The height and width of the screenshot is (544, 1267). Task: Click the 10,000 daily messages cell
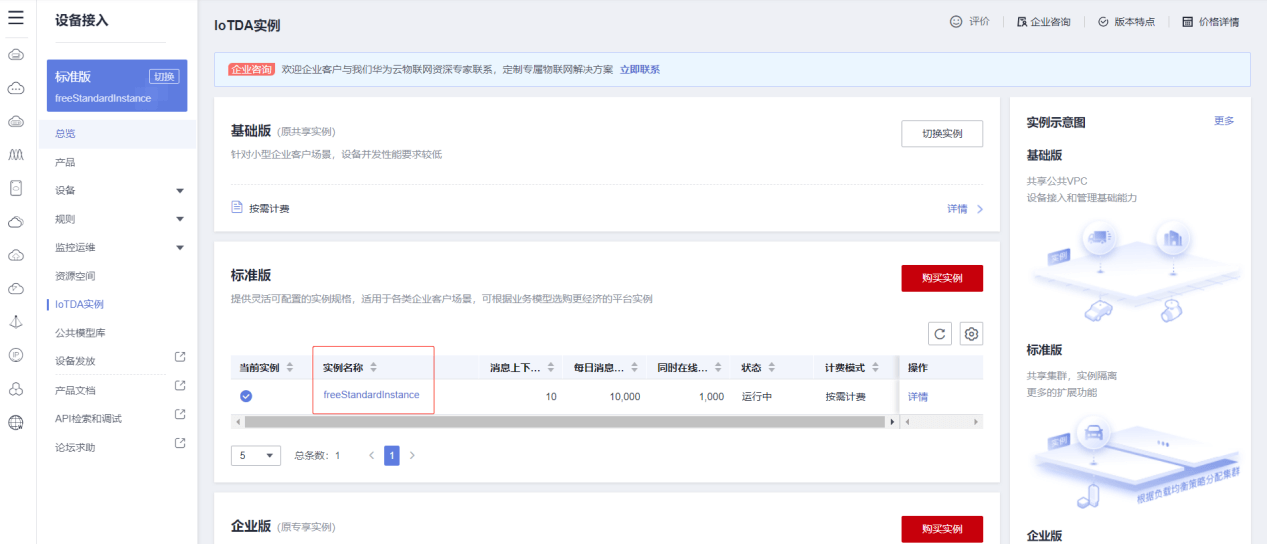(624, 397)
